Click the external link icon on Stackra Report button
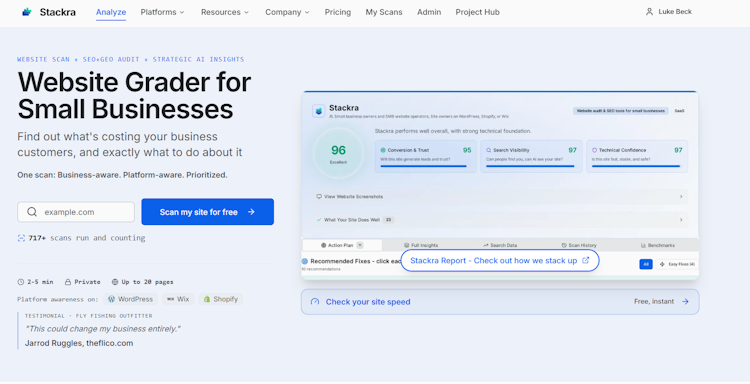 (585, 261)
